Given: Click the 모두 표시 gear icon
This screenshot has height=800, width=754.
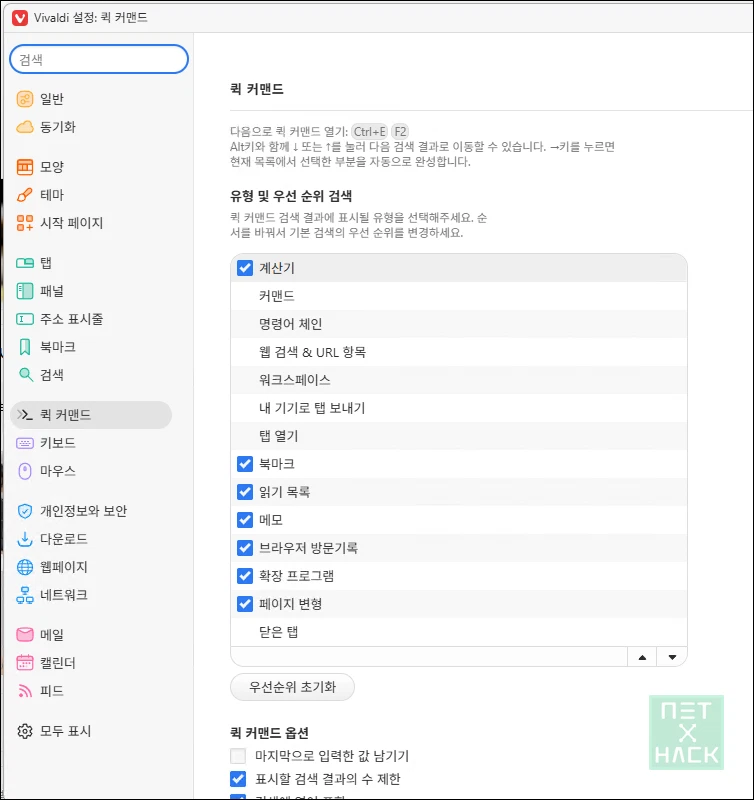Looking at the screenshot, I should point(24,731).
